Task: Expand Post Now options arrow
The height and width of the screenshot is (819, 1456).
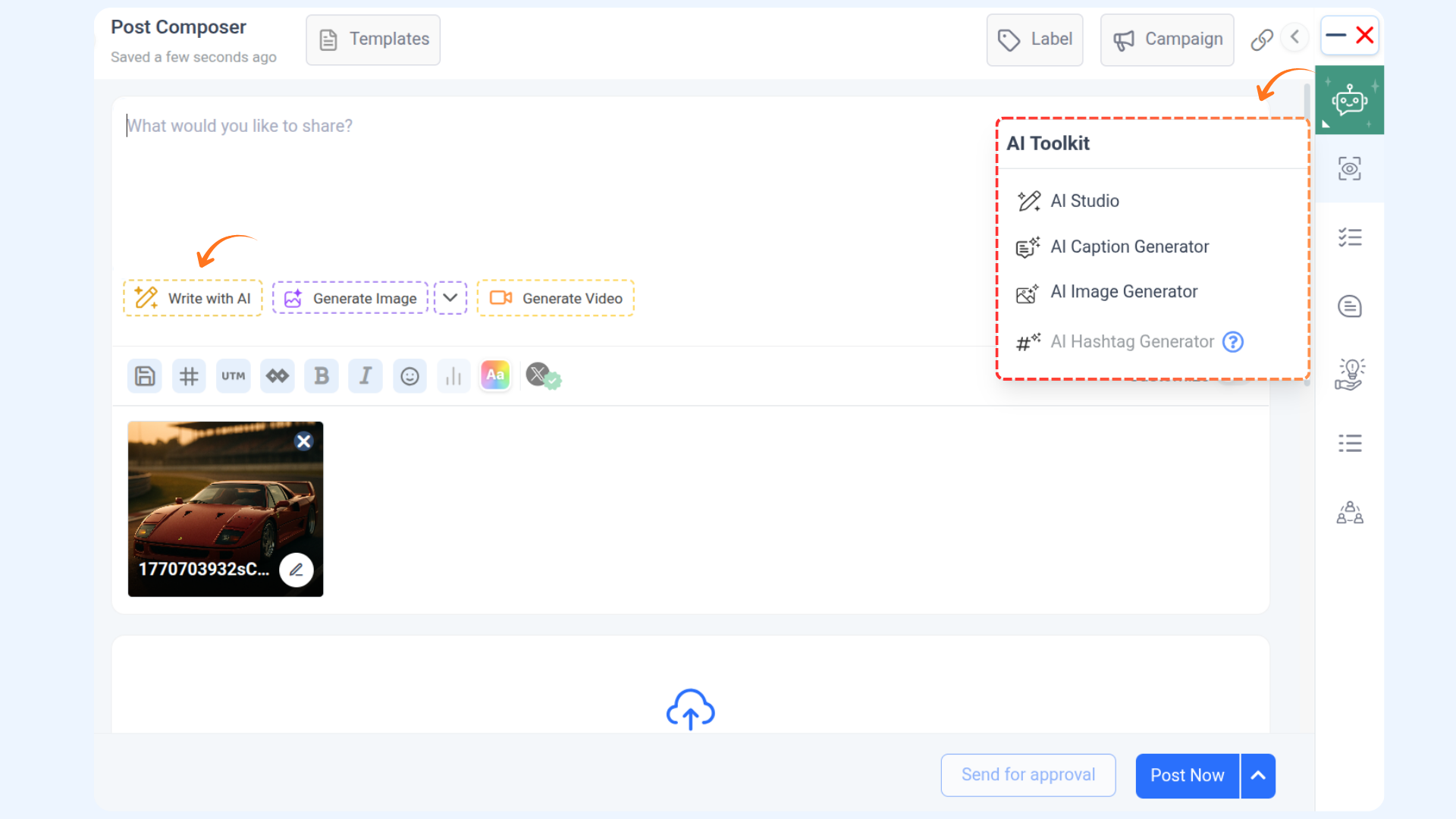Action: (x=1258, y=775)
